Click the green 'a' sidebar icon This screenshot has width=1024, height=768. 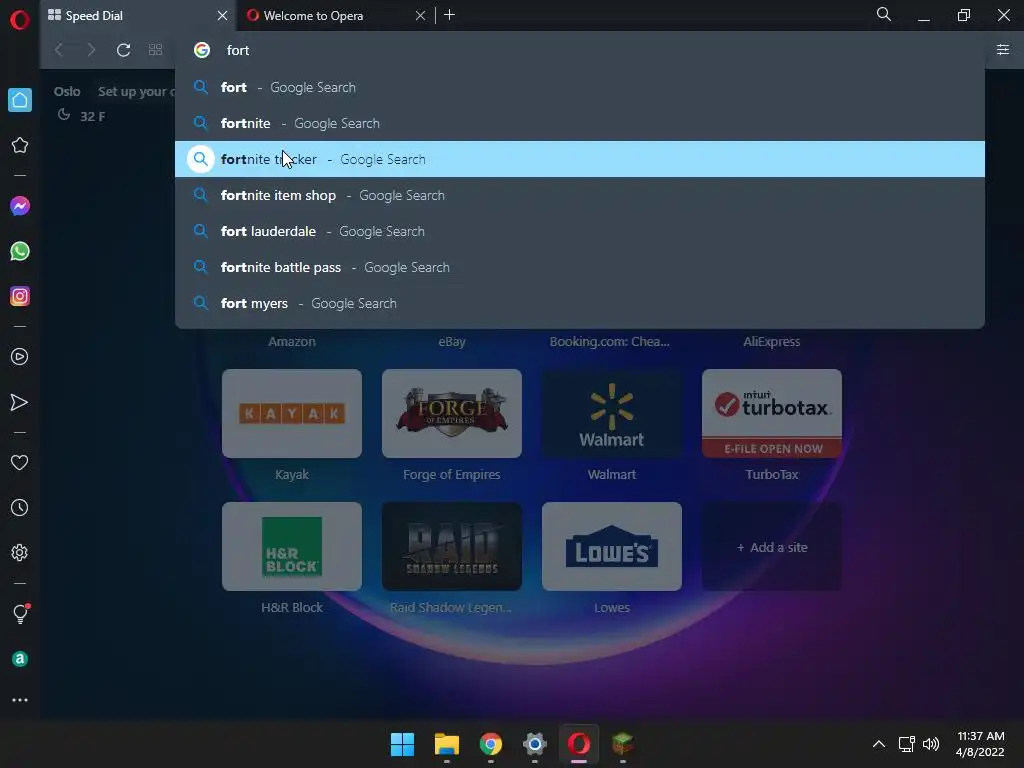click(x=20, y=659)
